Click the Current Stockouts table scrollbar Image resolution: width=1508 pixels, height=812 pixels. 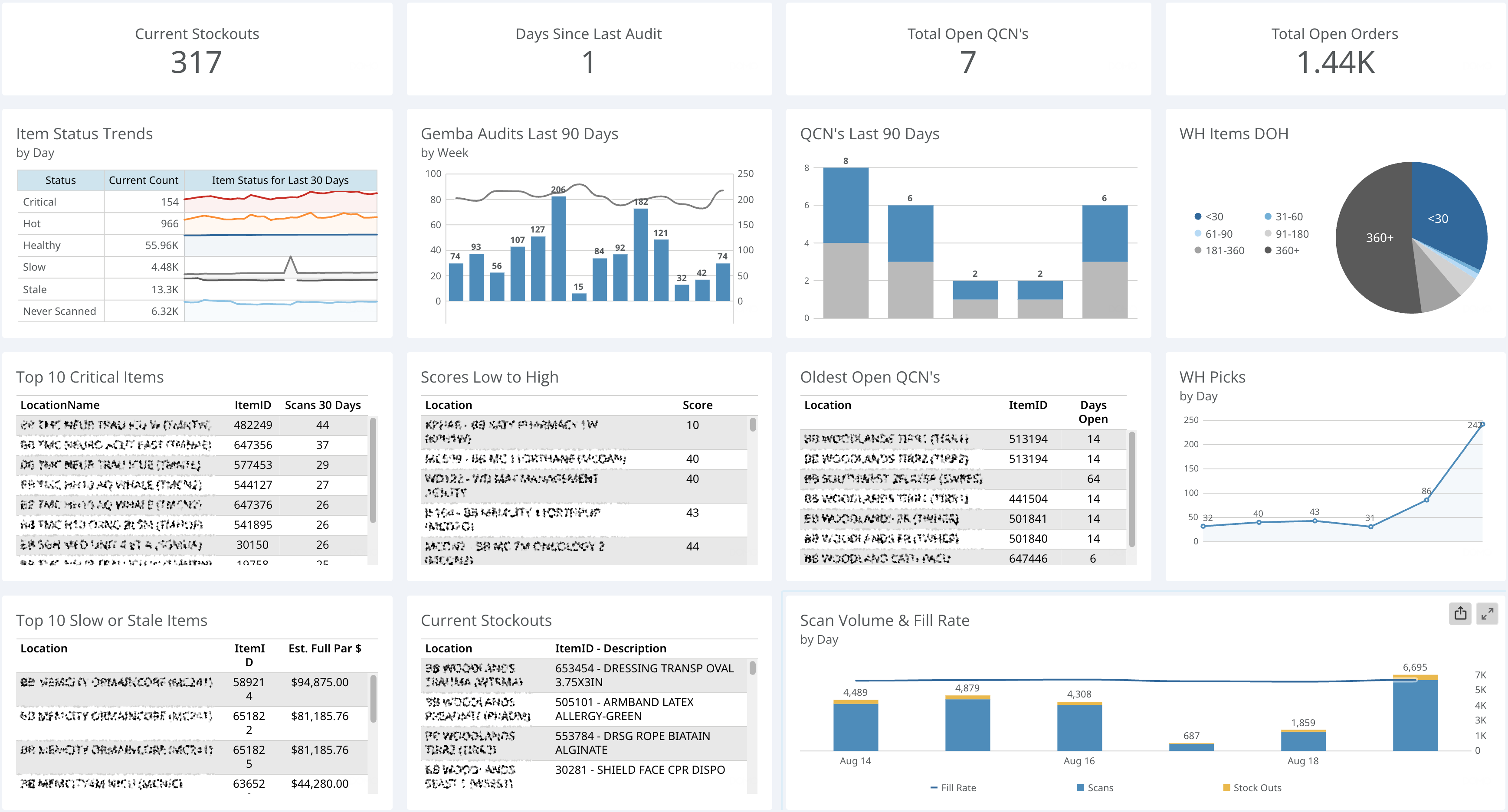pyautogui.click(x=752, y=668)
